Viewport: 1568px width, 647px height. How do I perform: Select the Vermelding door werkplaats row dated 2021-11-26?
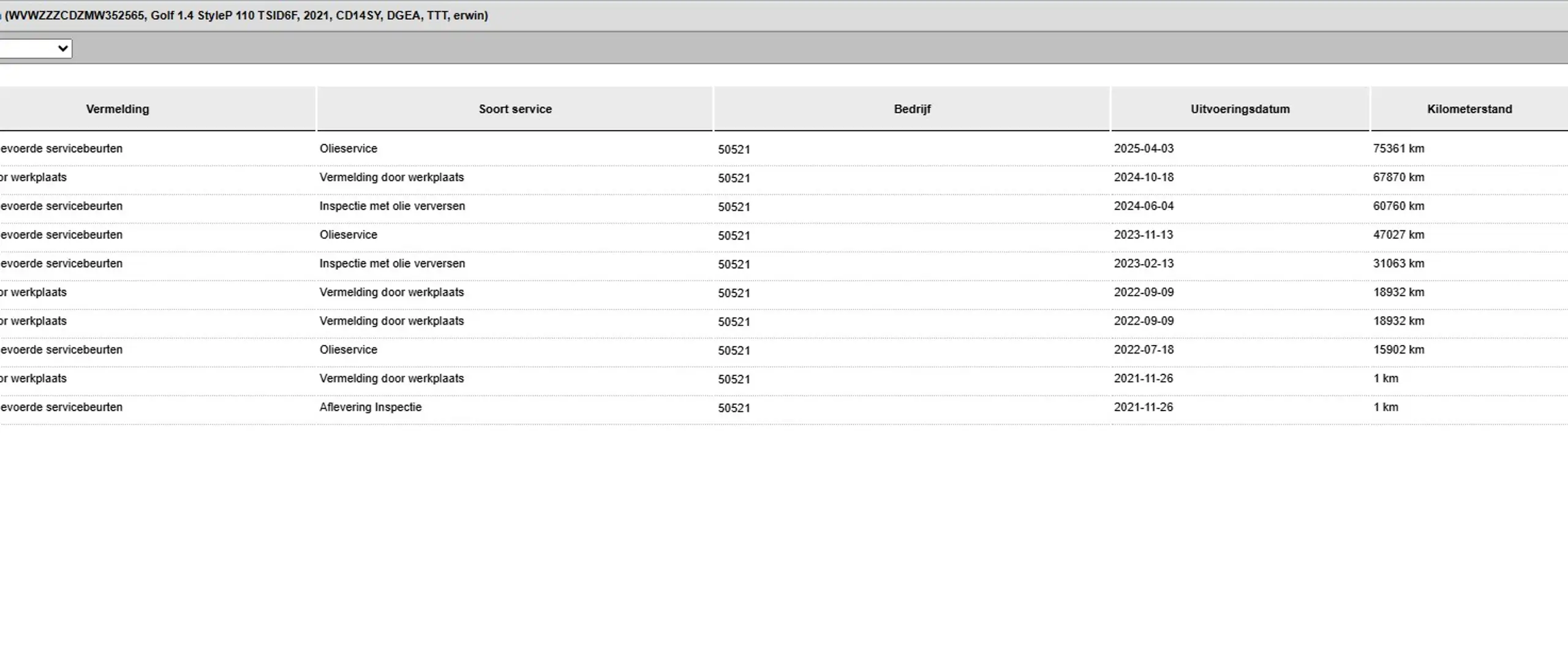tap(784, 379)
